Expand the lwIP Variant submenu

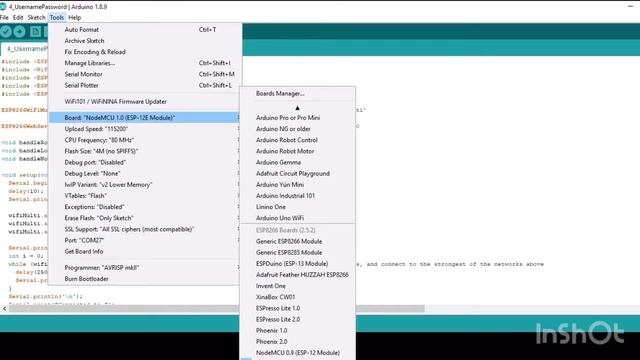tap(144, 184)
